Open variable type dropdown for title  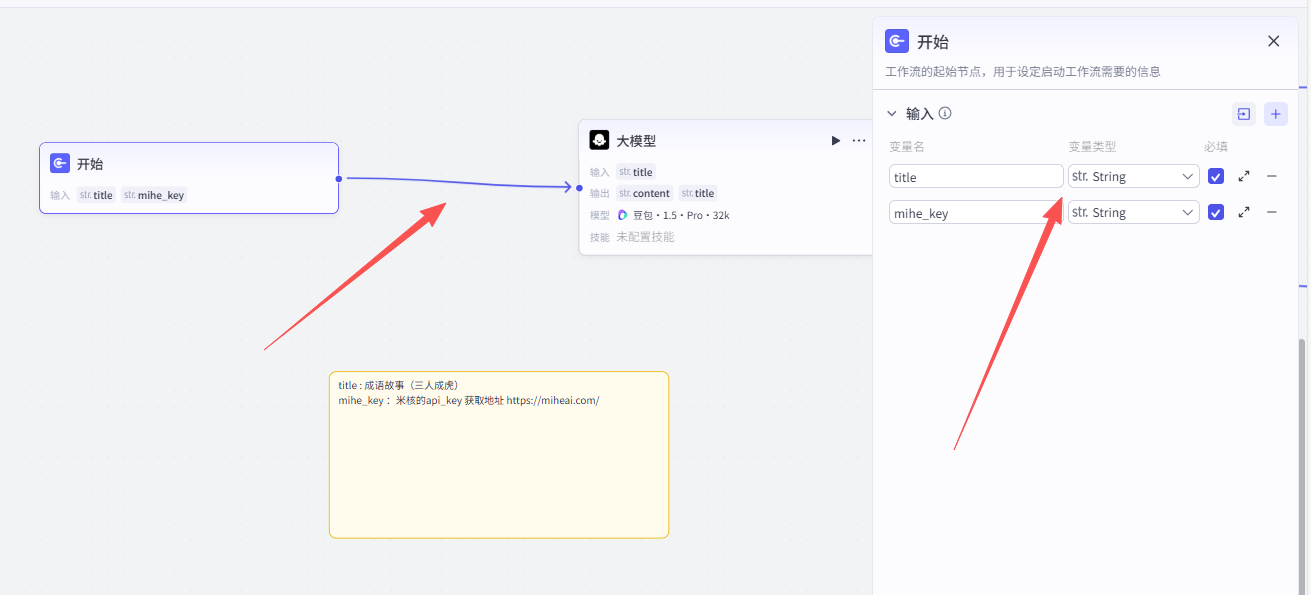1133,176
